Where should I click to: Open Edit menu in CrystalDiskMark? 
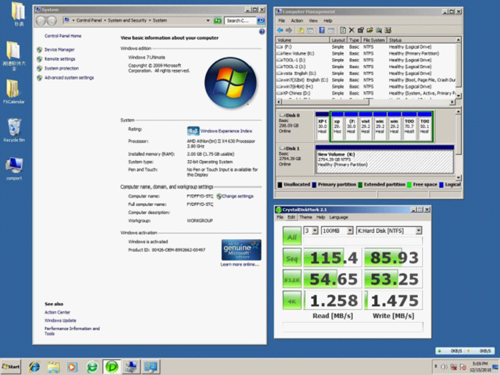tap(291, 217)
